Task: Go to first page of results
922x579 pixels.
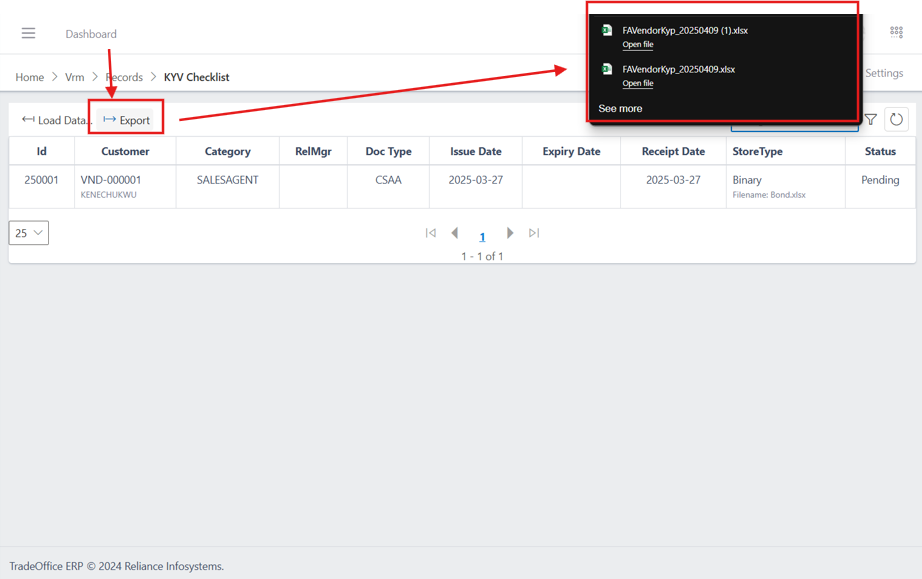Action: point(430,233)
